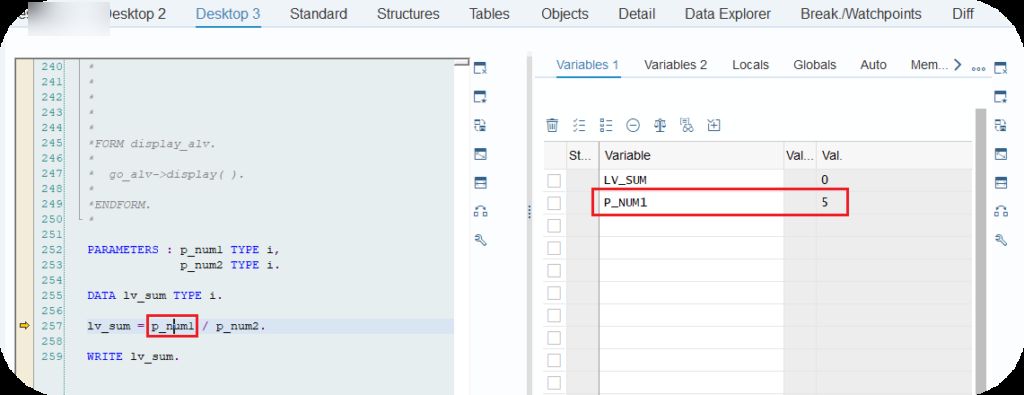Click the St... column header
Screen dimensions: 1024x395
pos(582,156)
